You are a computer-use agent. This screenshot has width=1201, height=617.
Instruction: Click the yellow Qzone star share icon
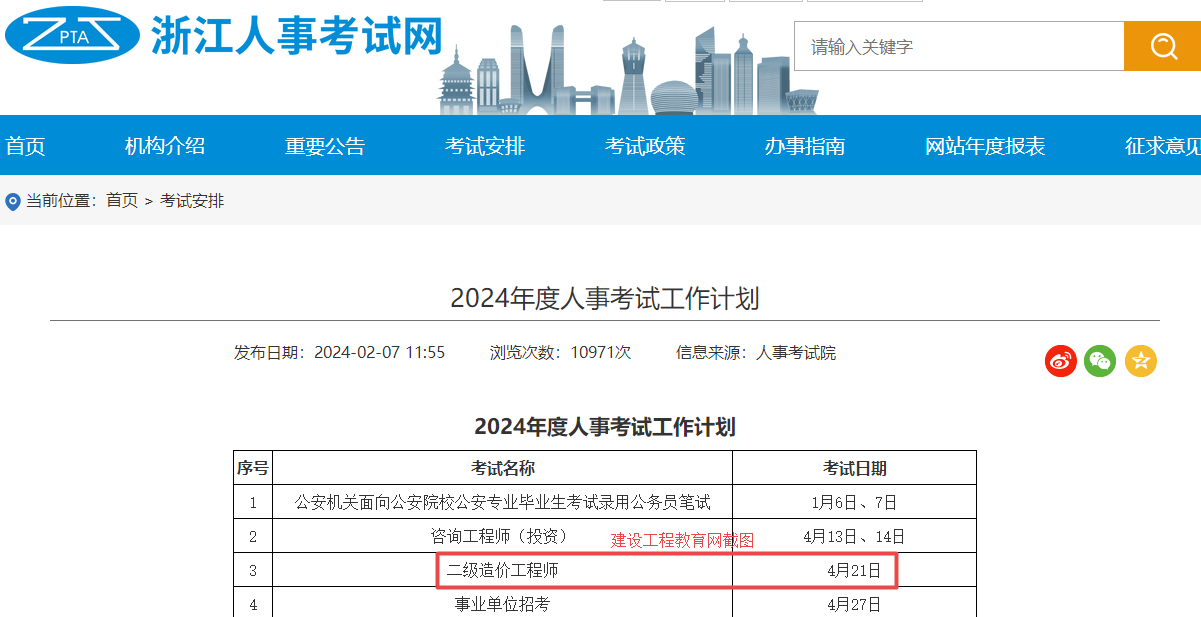tap(1140, 361)
